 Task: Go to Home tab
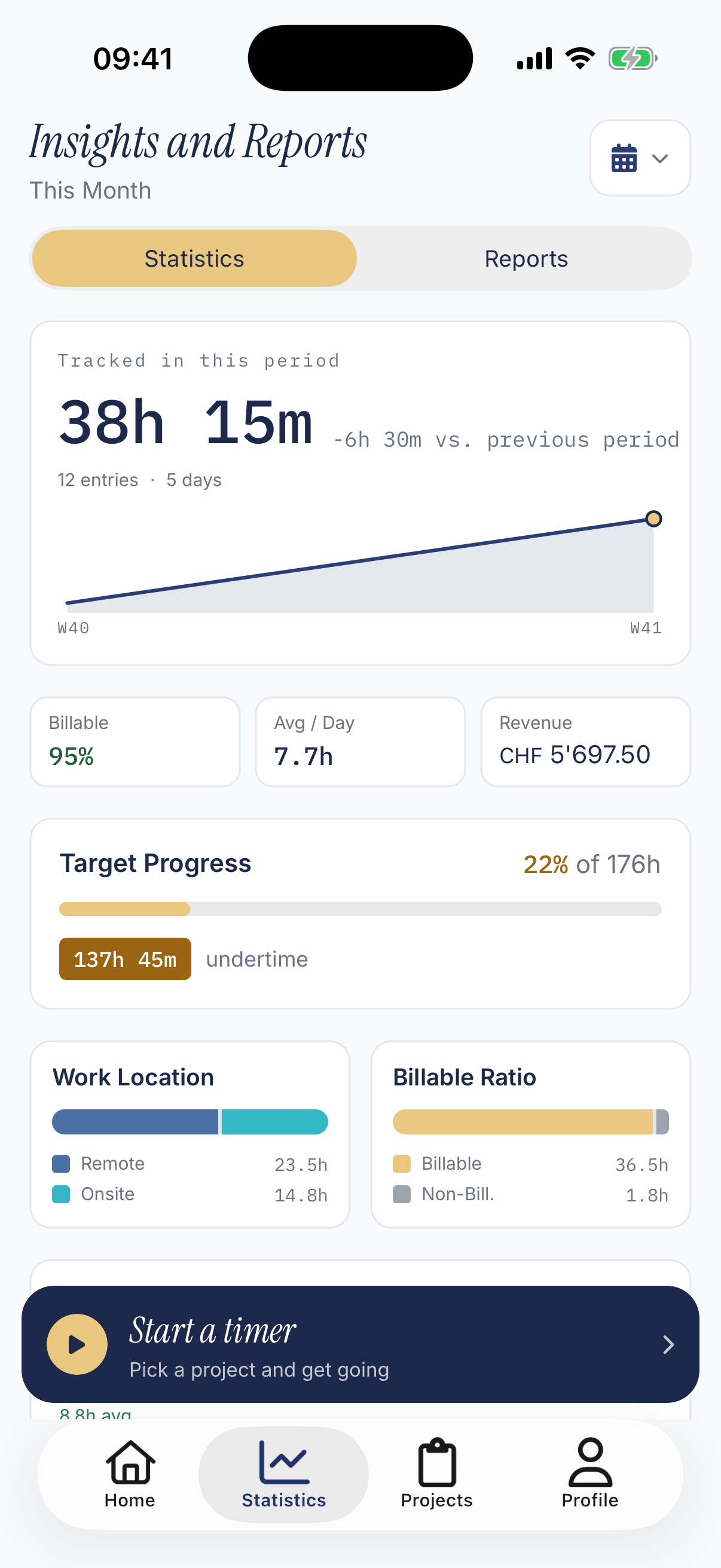click(x=130, y=1474)
